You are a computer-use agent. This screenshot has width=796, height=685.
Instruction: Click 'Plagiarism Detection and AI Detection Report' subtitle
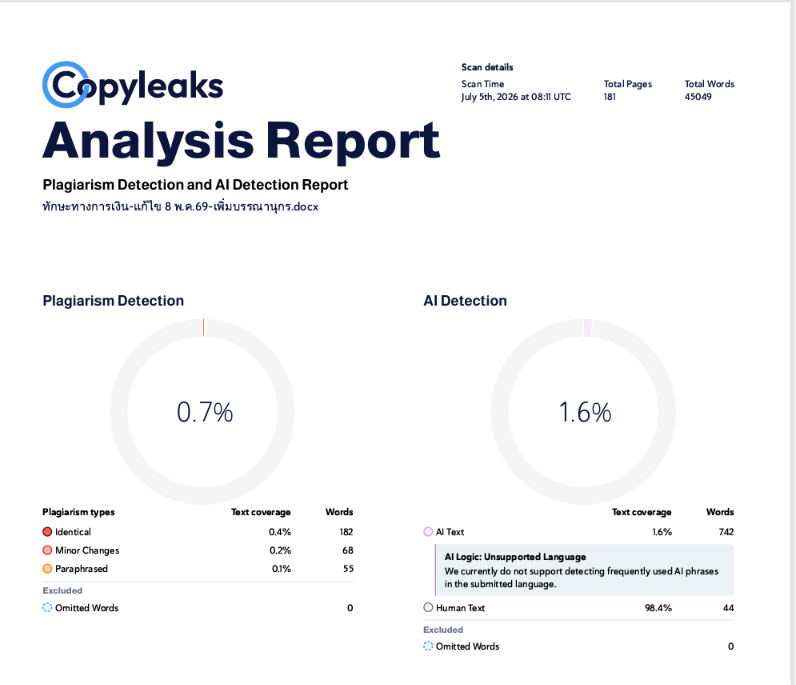195,184
